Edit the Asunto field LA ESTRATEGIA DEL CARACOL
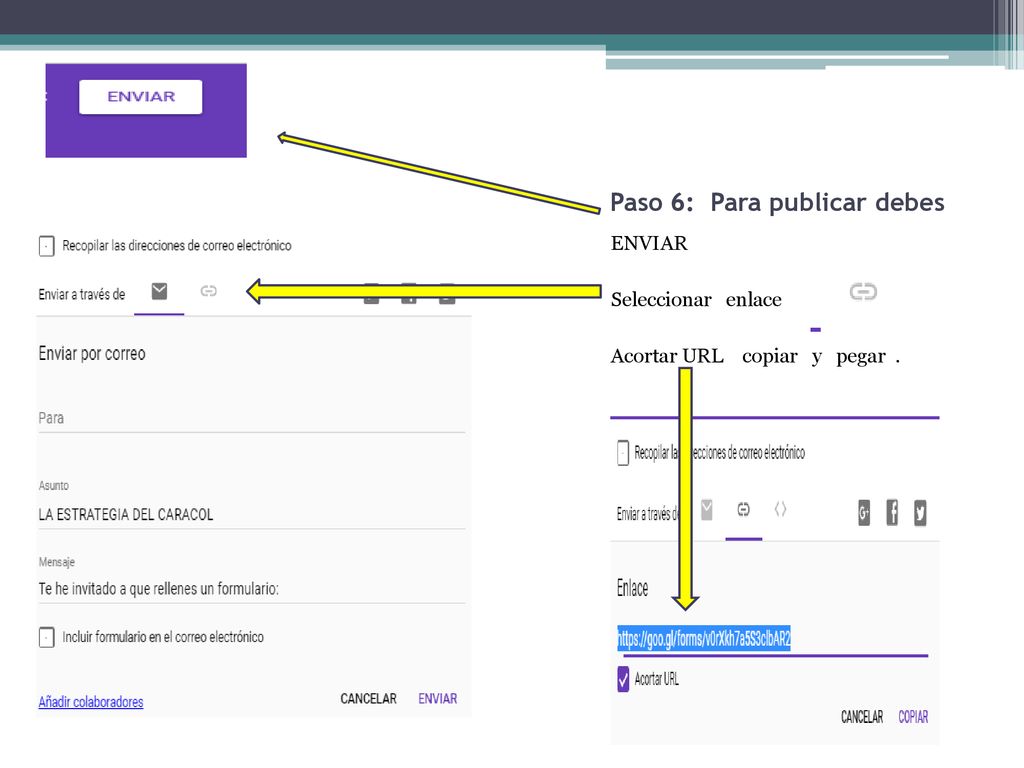The height and width of the screenshot is (768, 1024). [x=251, y=515]
